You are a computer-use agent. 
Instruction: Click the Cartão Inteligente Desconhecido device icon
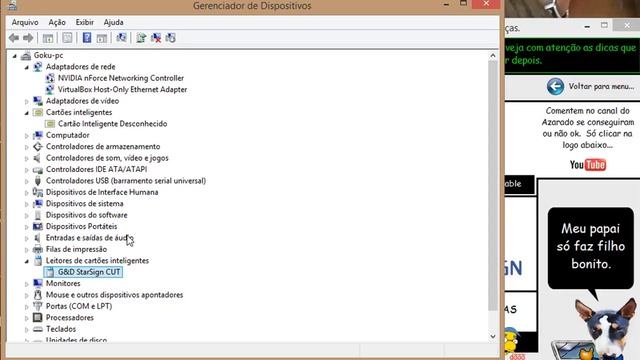click(x=50, y=124)
